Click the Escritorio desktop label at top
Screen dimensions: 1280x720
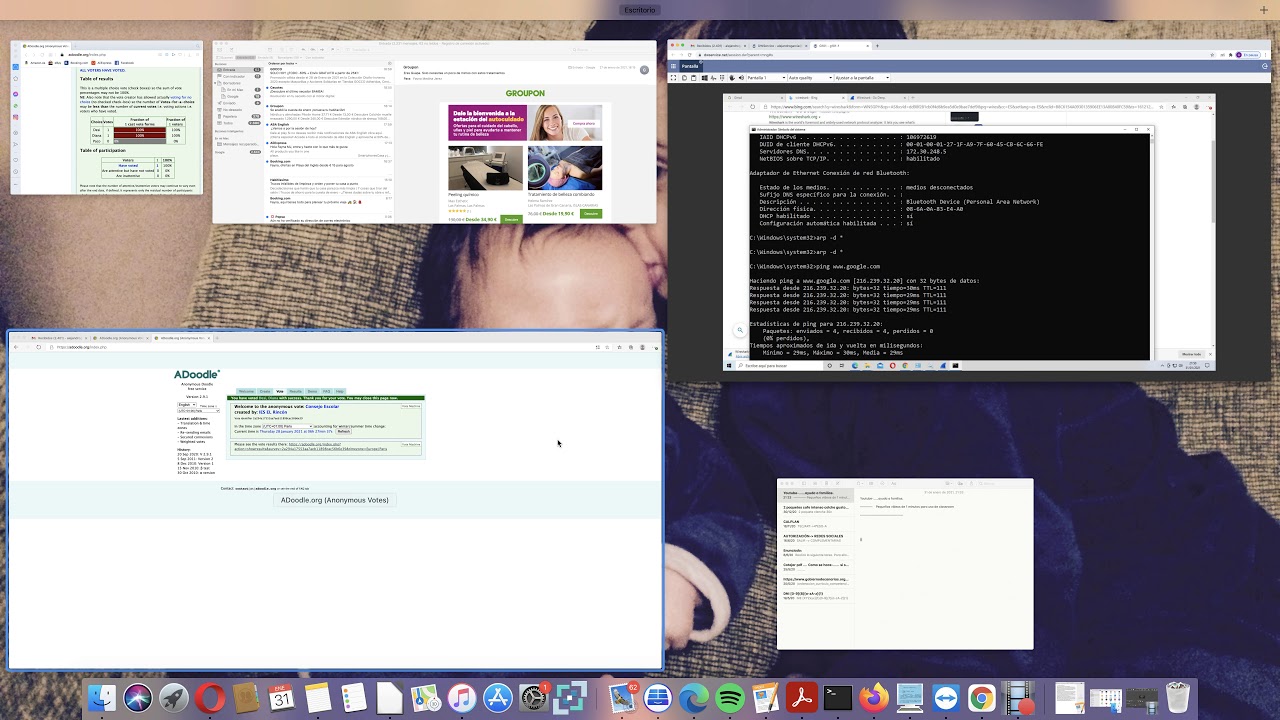tap(640, 10)
